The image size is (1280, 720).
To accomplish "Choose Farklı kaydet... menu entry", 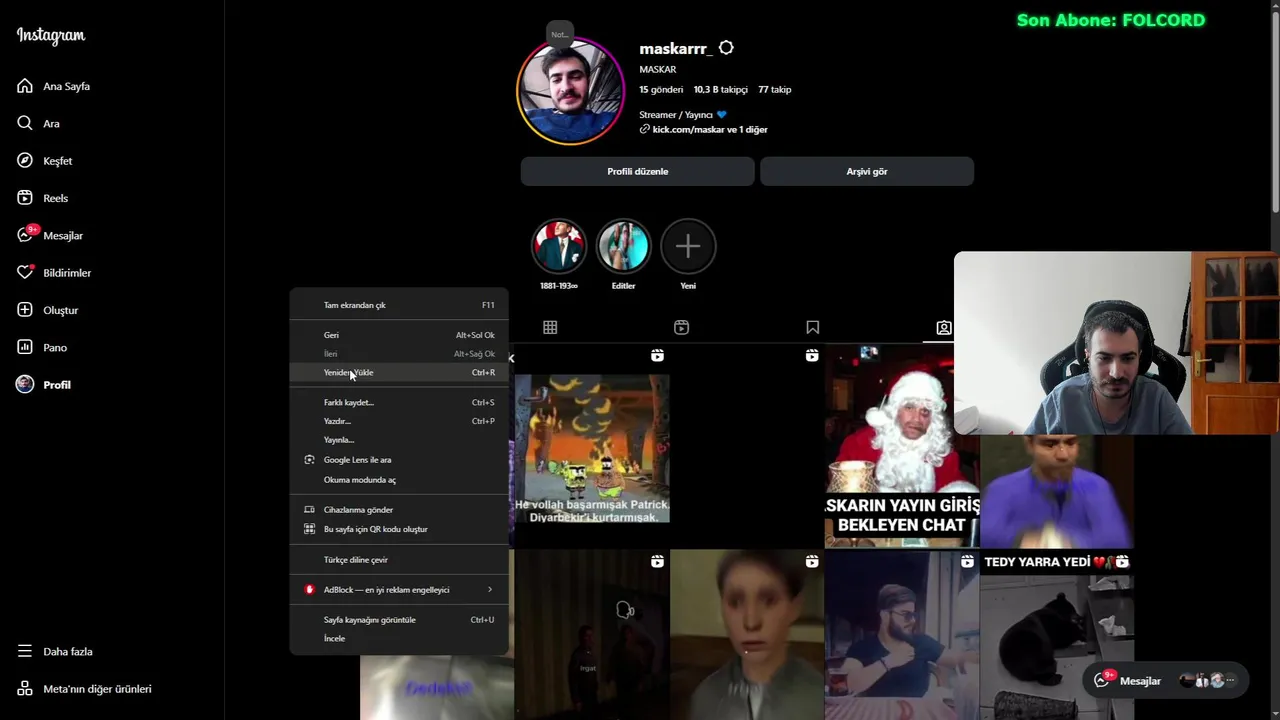I will [399, 402].
